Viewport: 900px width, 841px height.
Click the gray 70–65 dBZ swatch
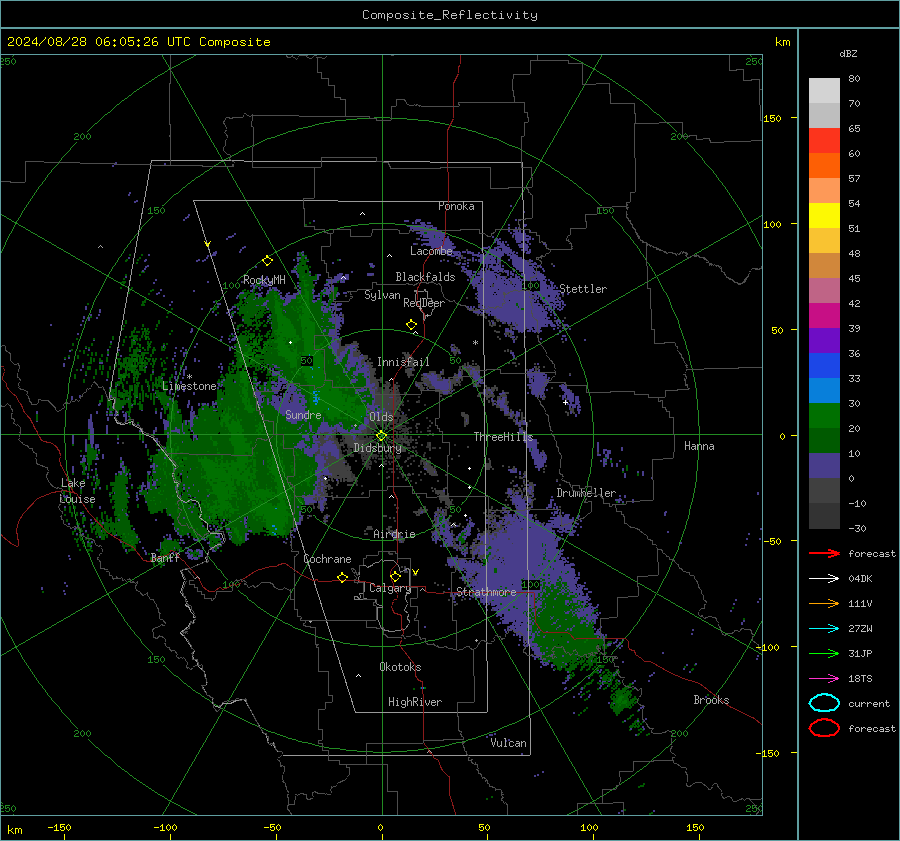pos(824,116)
